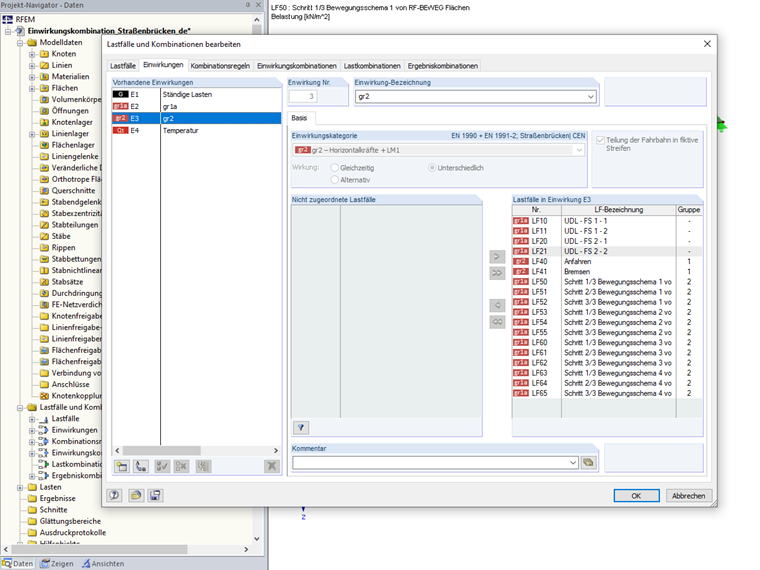Switch to Kombinationsregeln tab

point(220,66)
